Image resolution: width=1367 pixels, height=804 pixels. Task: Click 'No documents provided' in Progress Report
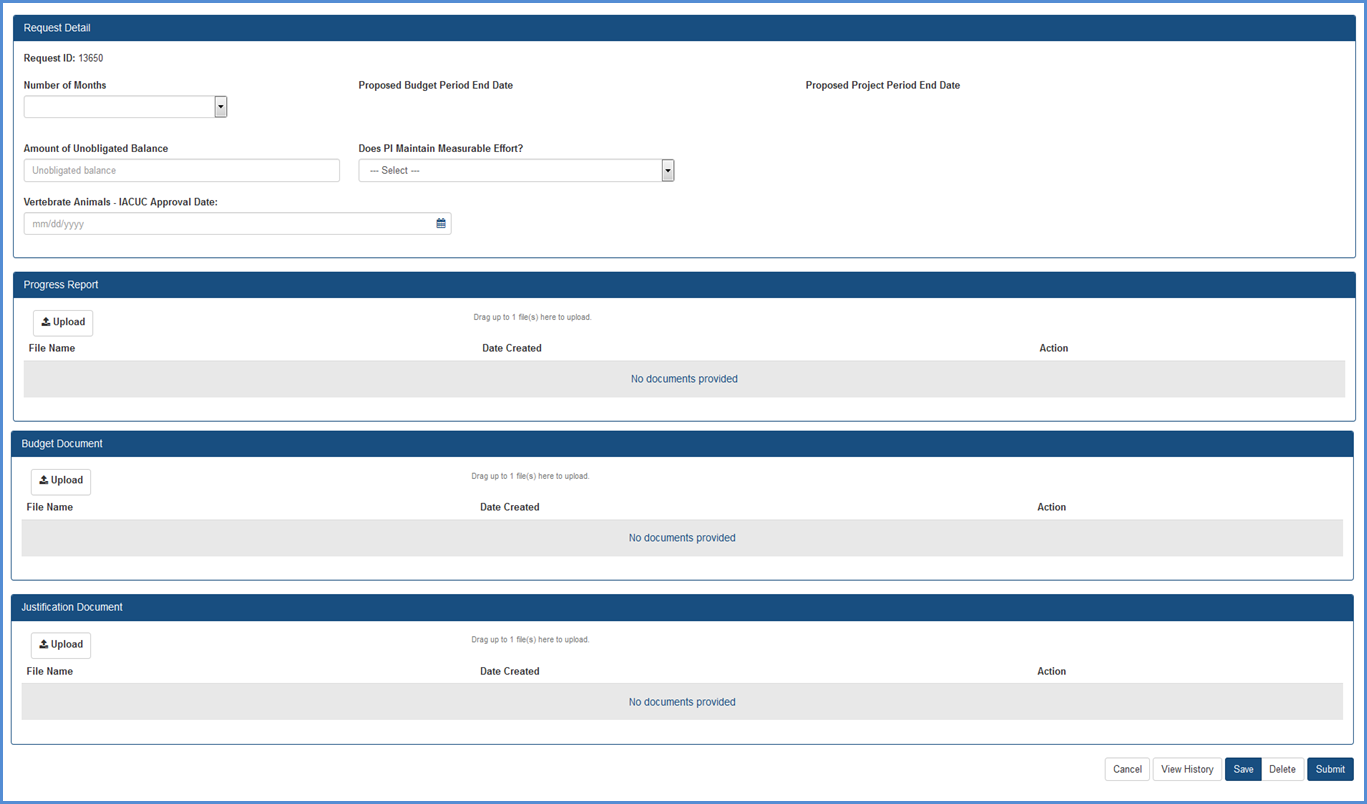click(684, 379)
